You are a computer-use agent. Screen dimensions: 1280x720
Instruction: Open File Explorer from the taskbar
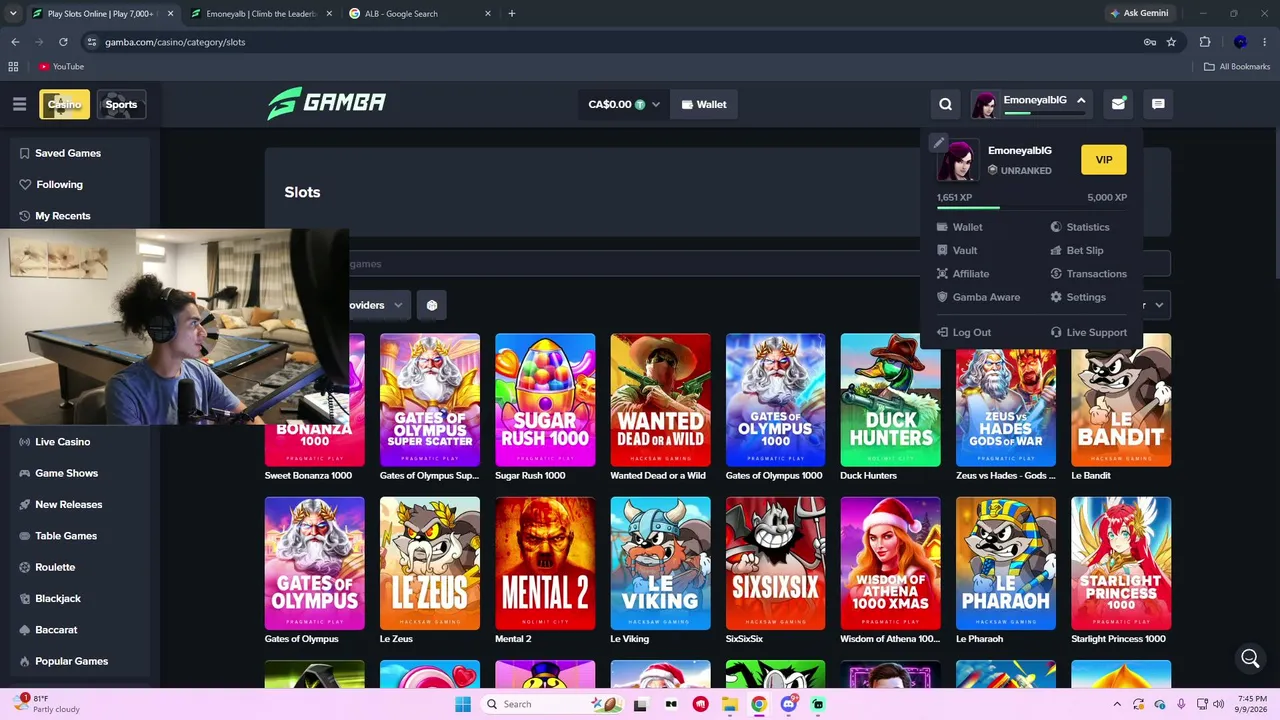tap(730, 704)
